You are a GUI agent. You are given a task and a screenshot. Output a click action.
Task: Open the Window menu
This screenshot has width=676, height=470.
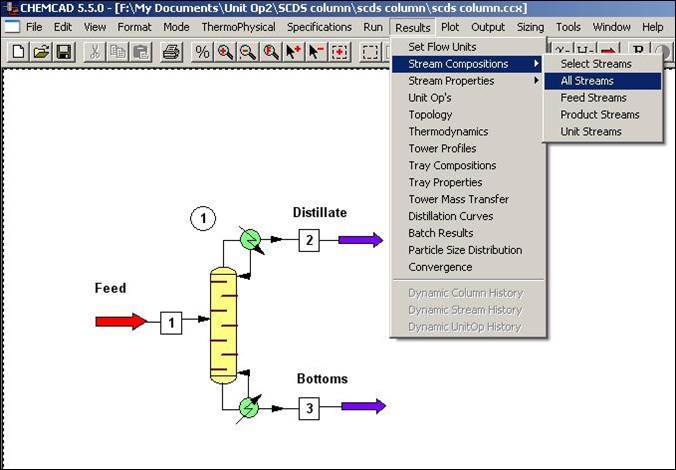pos(611,27)
